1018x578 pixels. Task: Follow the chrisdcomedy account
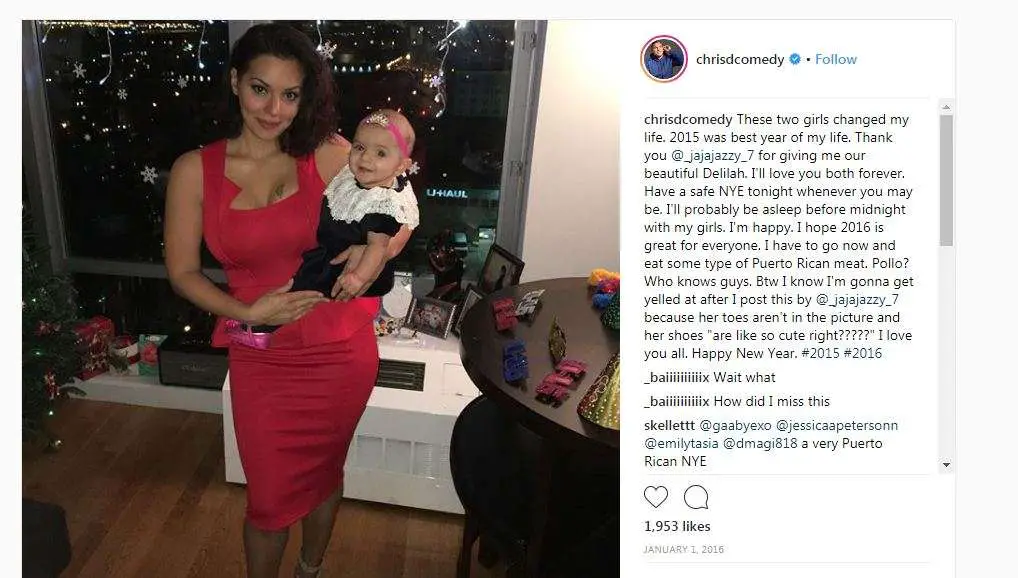pyautogui.click(x=836, y=59)
